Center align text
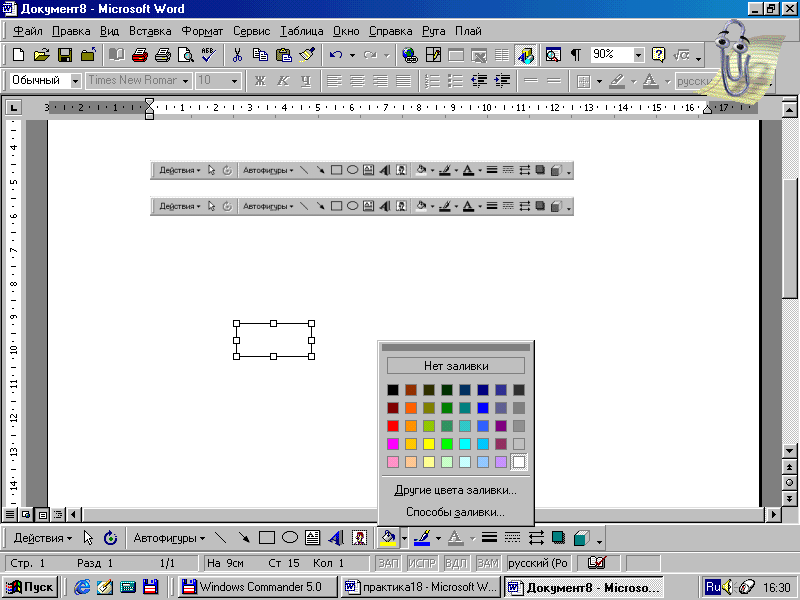This screenshot has height=600, width=800. coord(357,81)
